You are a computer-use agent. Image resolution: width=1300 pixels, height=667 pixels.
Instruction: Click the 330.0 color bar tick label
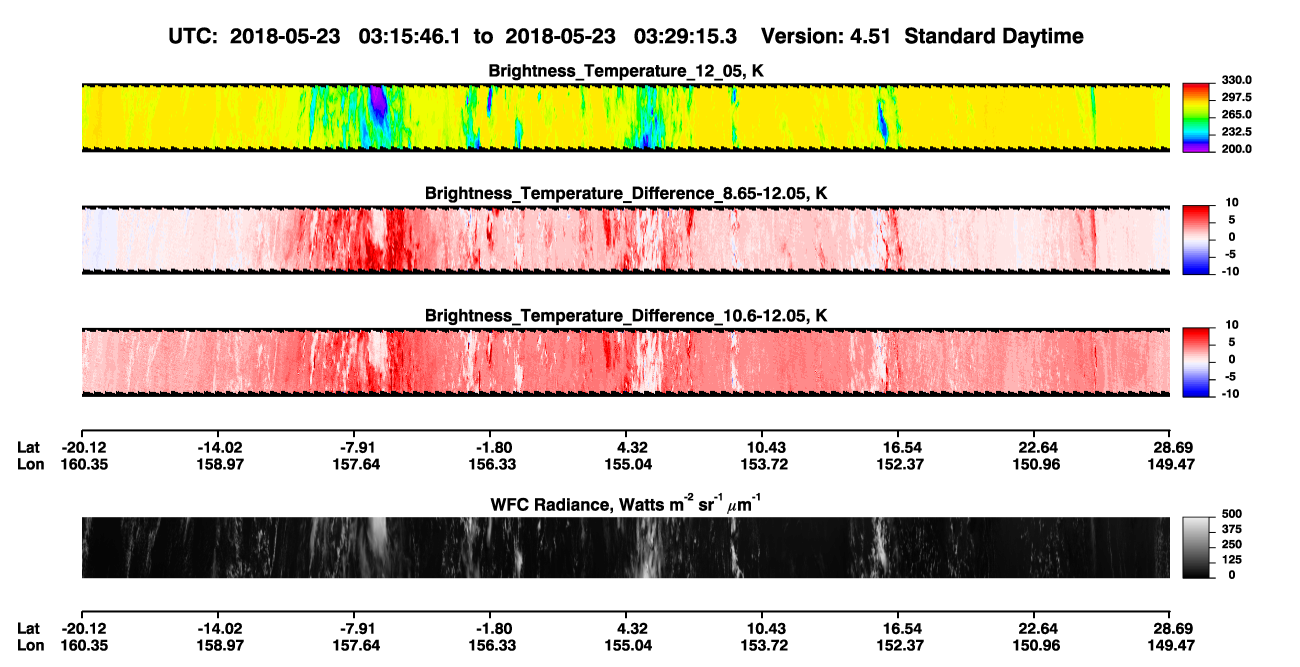pos(1237,80)
